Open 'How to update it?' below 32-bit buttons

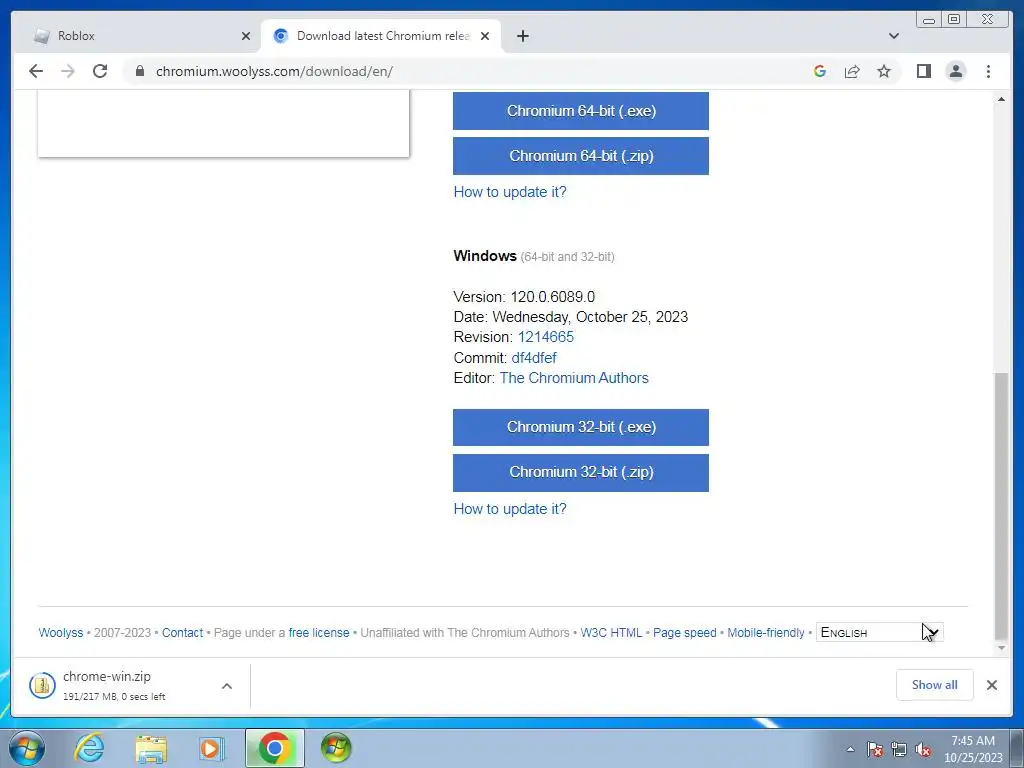(x=510, y=509)
